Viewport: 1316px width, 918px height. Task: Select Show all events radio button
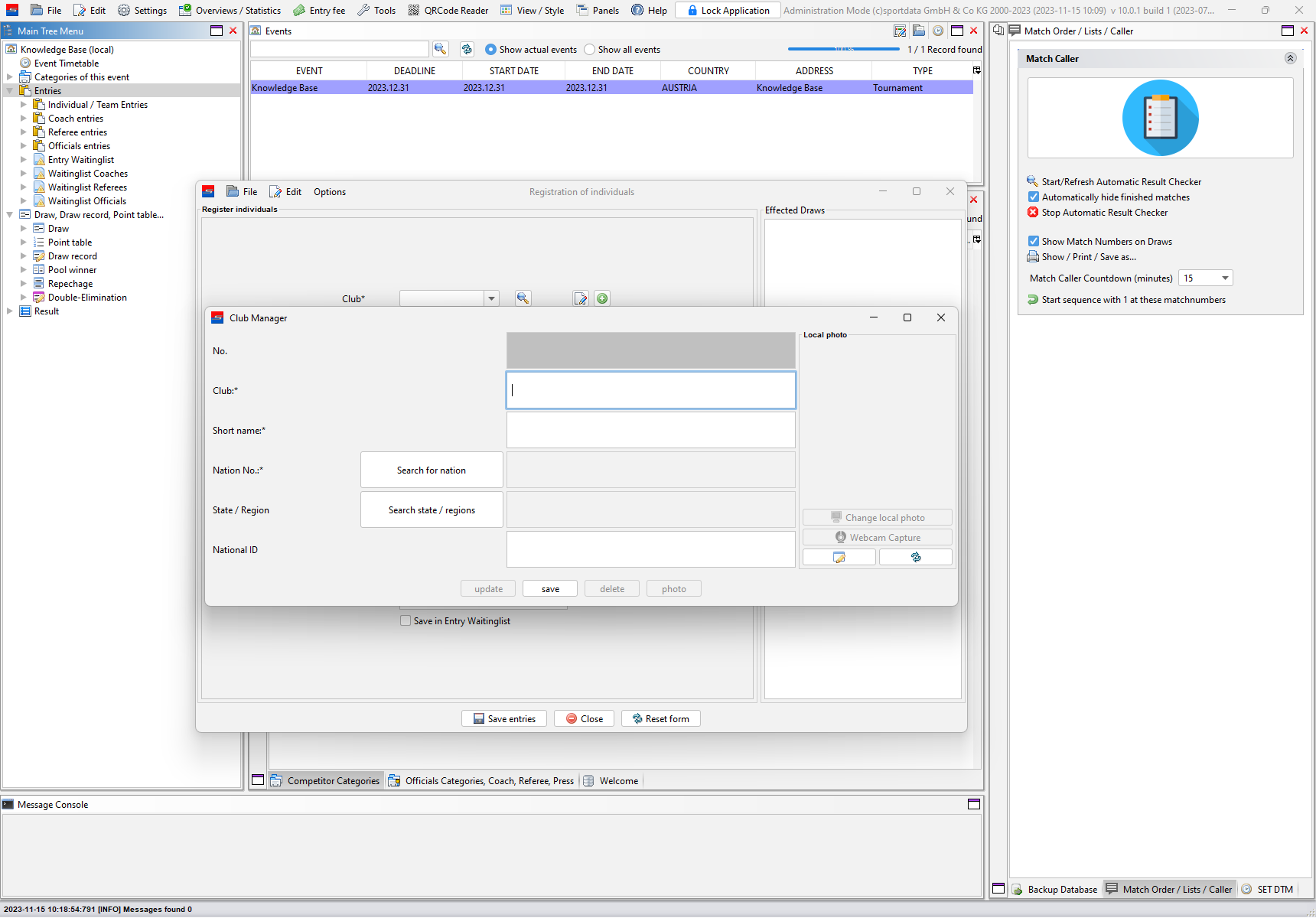(x=589, y=50)
